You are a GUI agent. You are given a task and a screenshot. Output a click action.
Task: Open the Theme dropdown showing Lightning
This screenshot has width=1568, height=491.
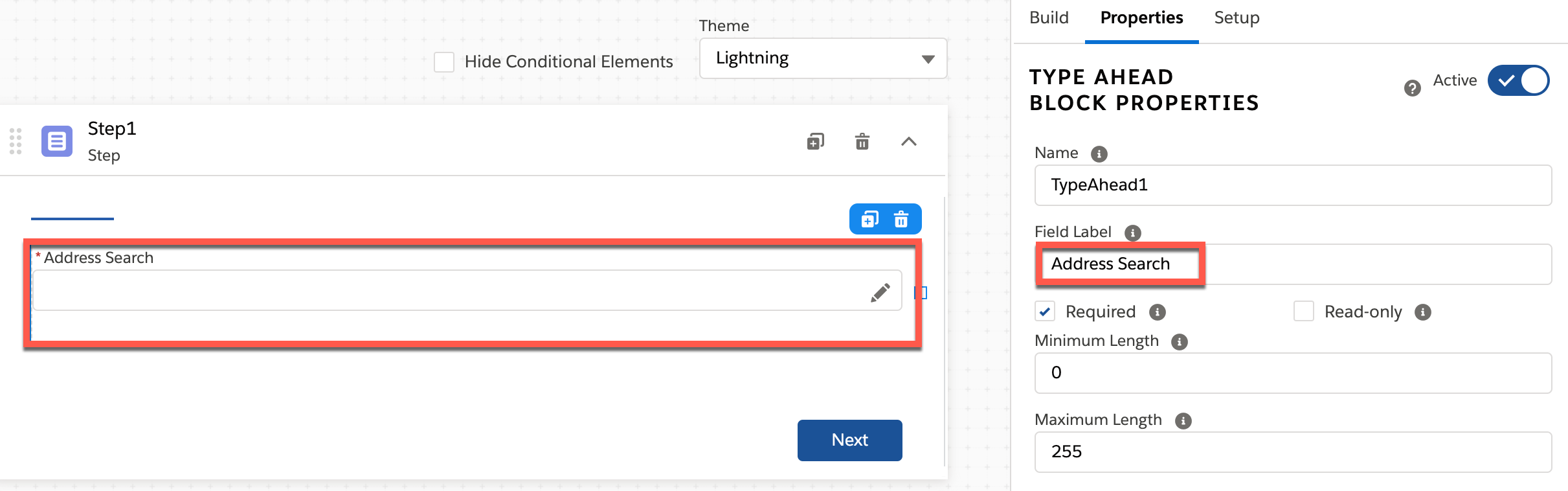pos(823,58)
